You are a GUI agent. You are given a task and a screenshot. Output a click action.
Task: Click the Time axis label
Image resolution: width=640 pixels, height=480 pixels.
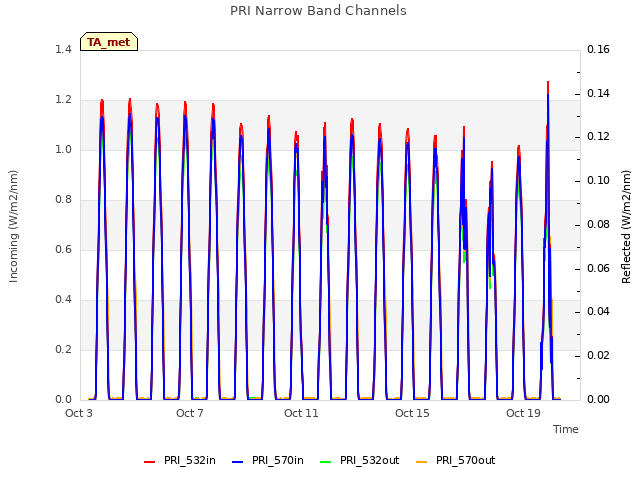point(566,429)
